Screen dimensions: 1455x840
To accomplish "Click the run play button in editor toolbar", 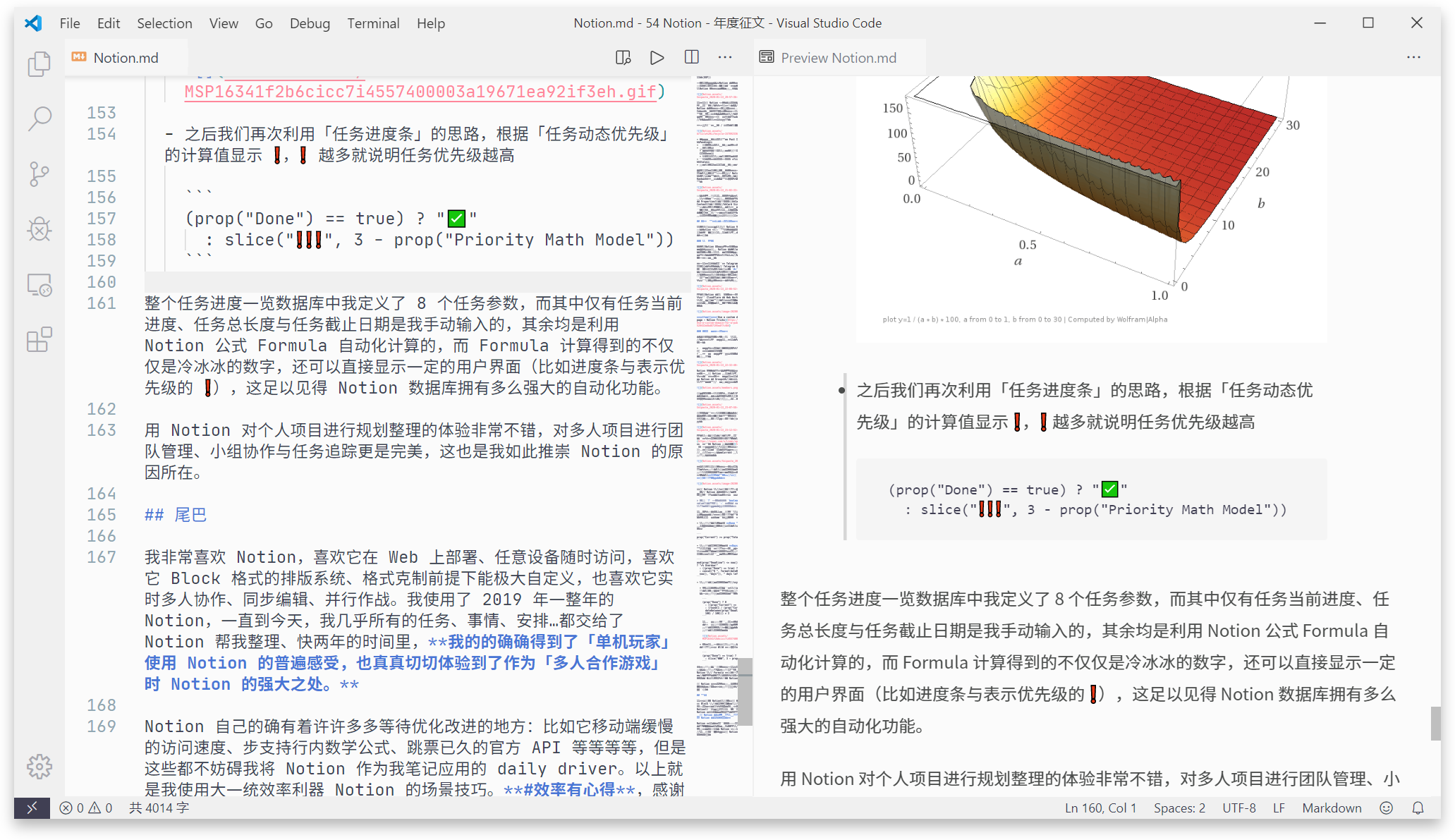I will point(657,58).
